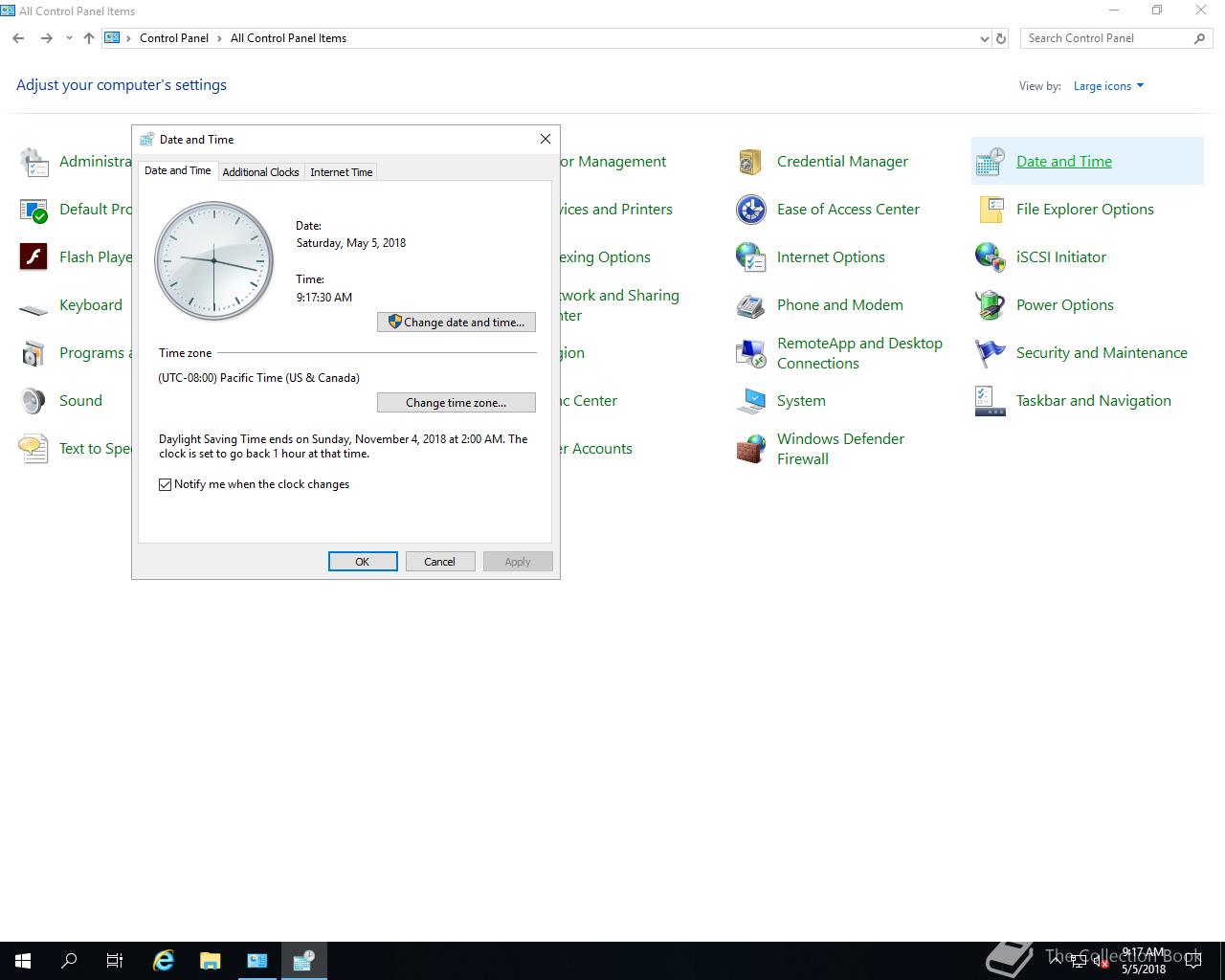
Task: Switch to the Additional Clocks tab
Action: (x=260, y=172)
